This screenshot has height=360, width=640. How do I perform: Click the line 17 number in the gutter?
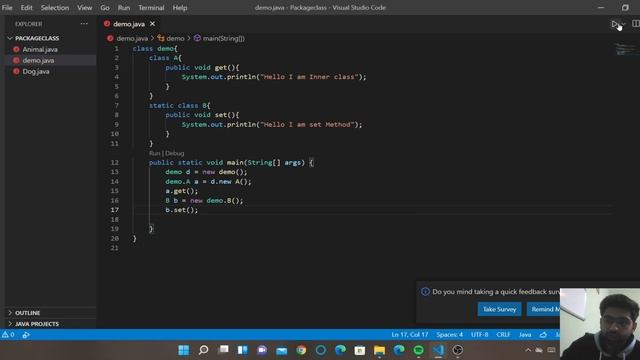[x=114, y=210]
